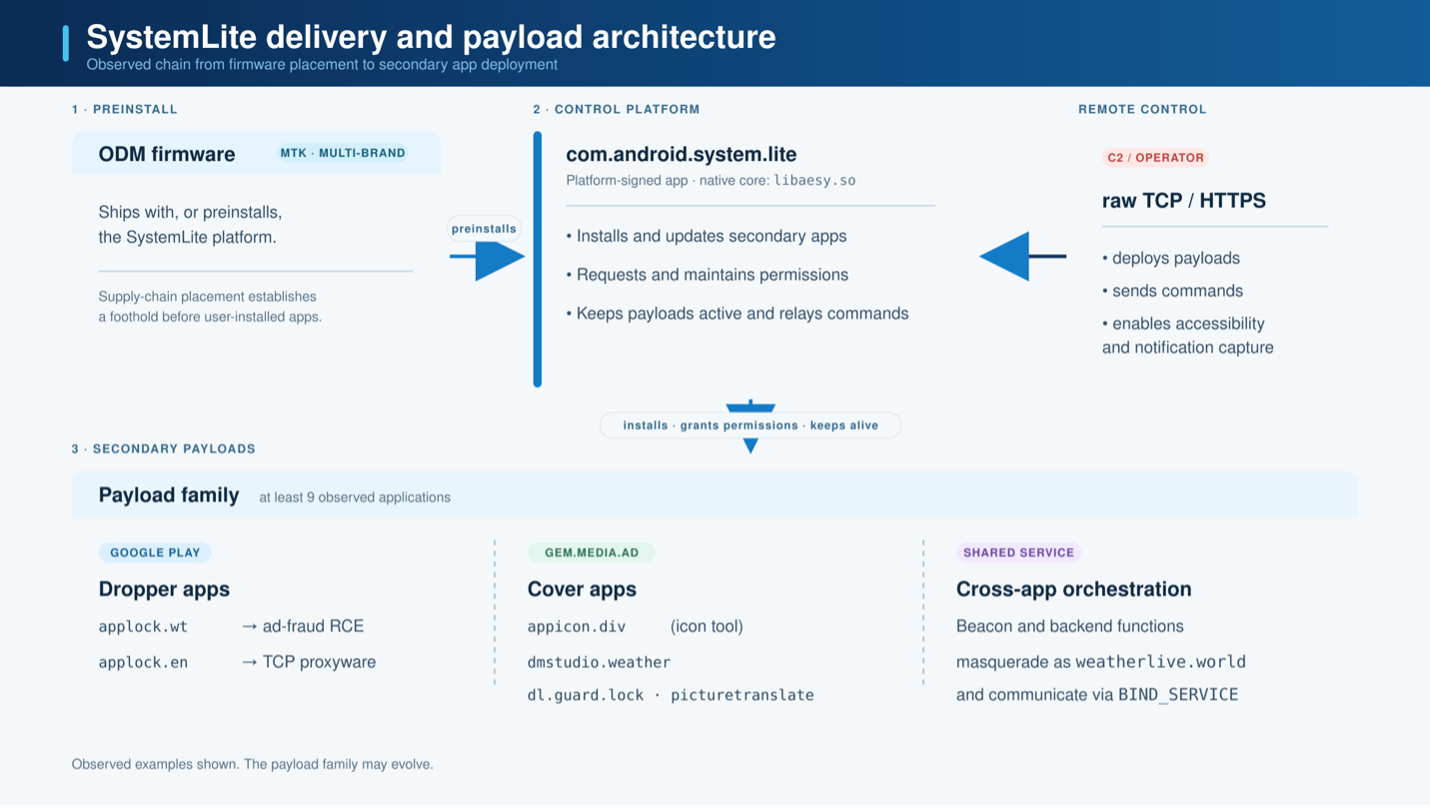
Task: Select the "ODM firmware" heading
Action: point(167,154)
